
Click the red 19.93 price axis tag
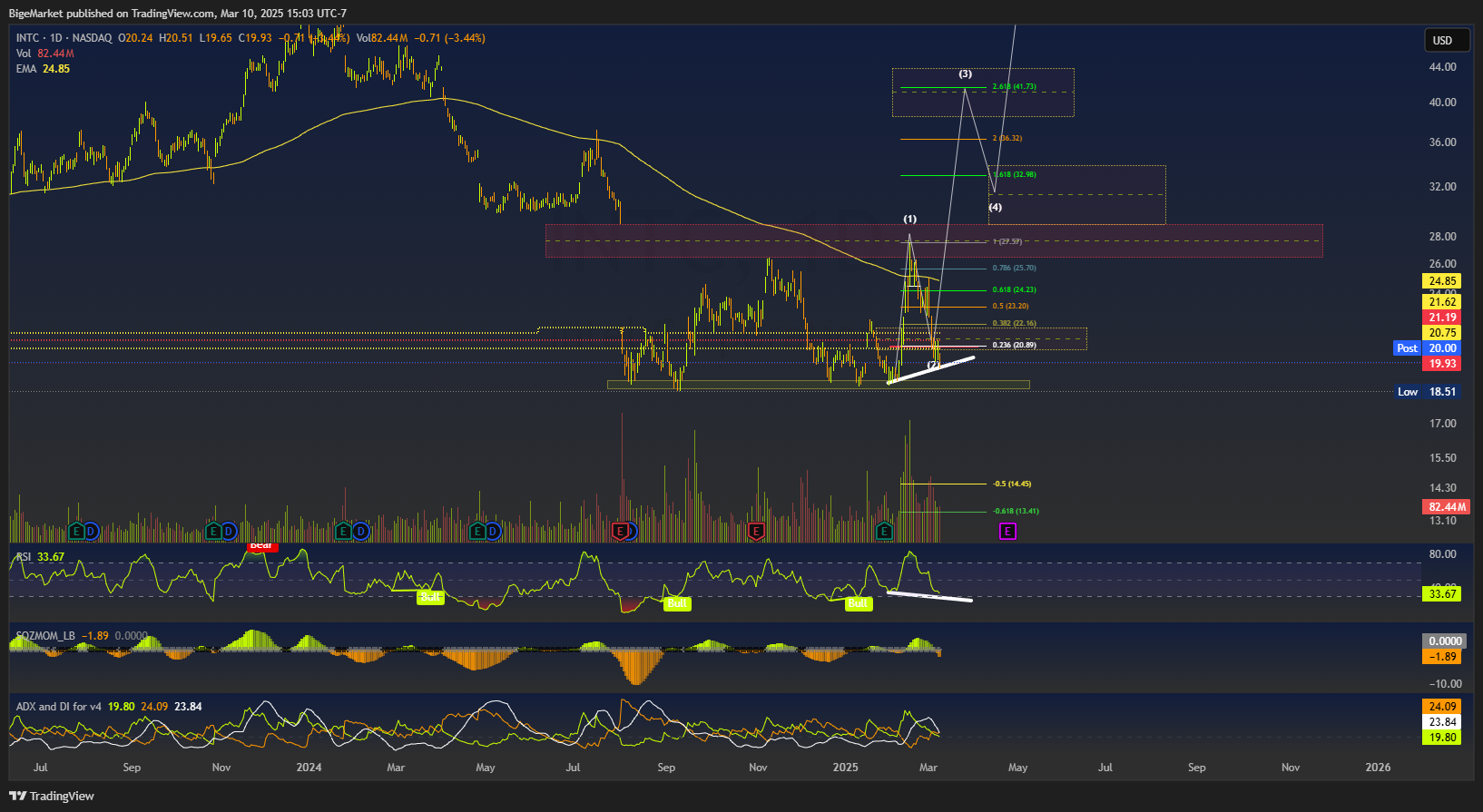coord(1442,364)
